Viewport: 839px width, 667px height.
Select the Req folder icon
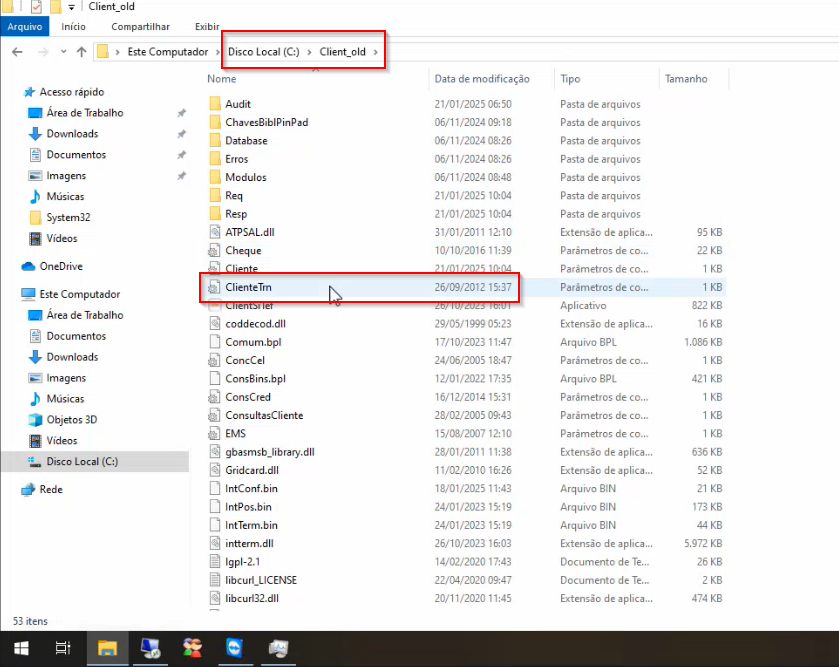pyautogui.click(x=215, y=195)
